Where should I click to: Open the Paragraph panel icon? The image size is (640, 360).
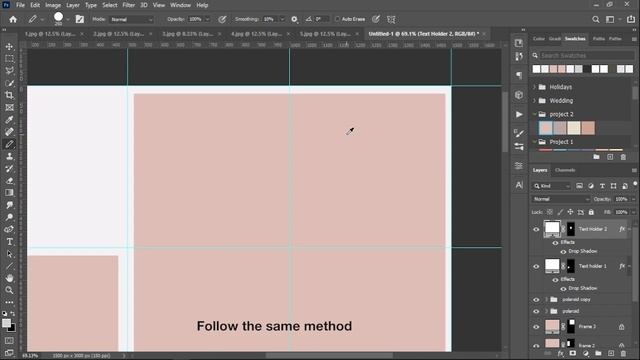pos(519,75)
